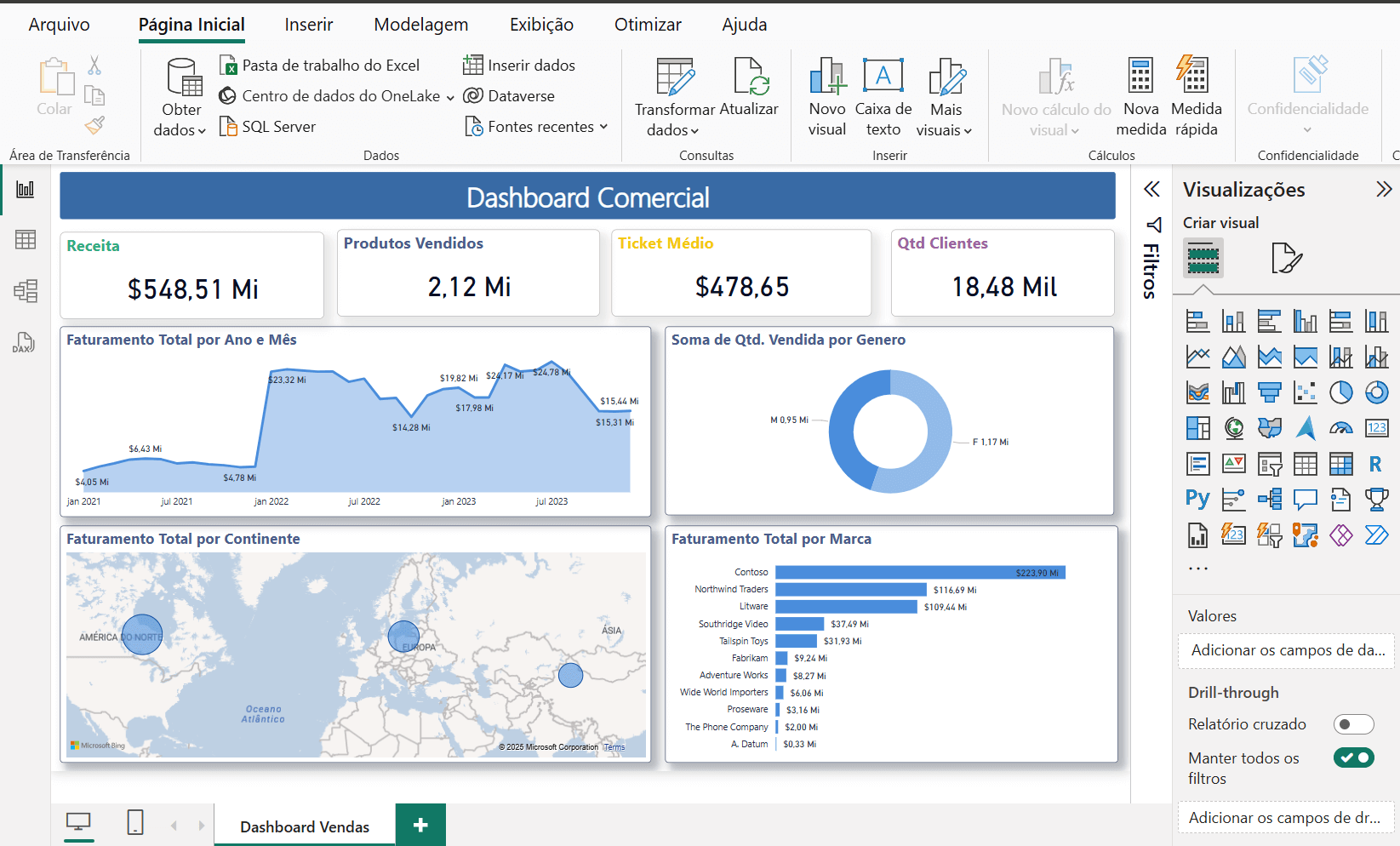This screenshot has width=1400, height=846.
Task: Open Table view from the left sidebar
Action: coord(25,240)
